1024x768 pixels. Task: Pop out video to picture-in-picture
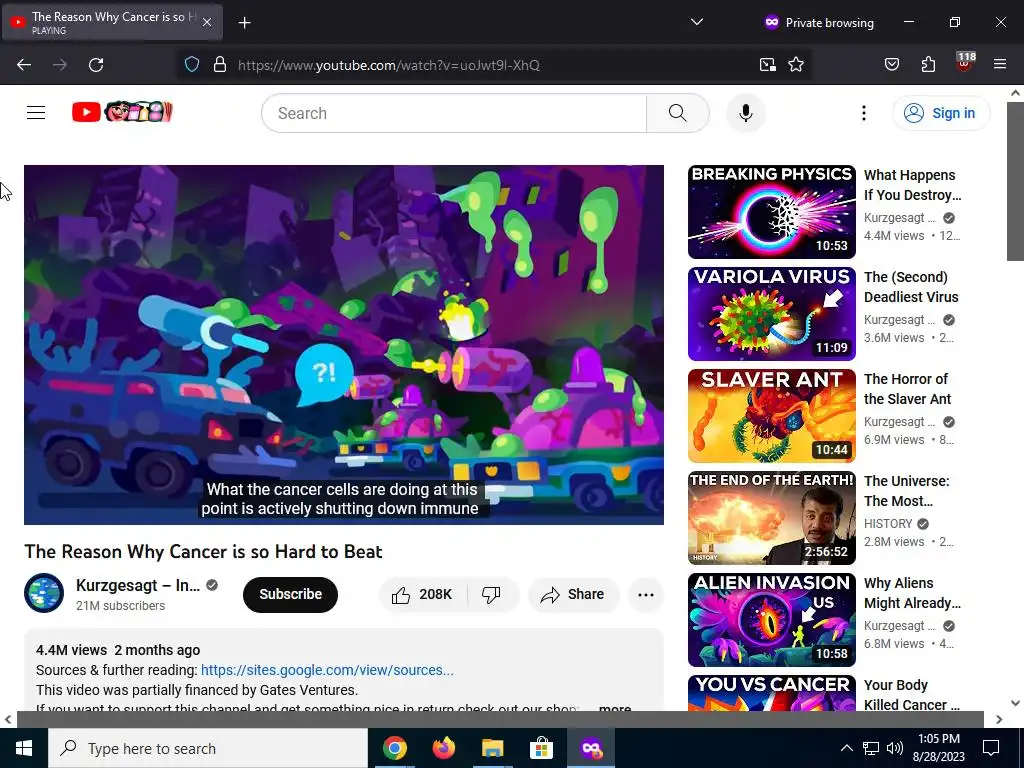coord(767,65)
